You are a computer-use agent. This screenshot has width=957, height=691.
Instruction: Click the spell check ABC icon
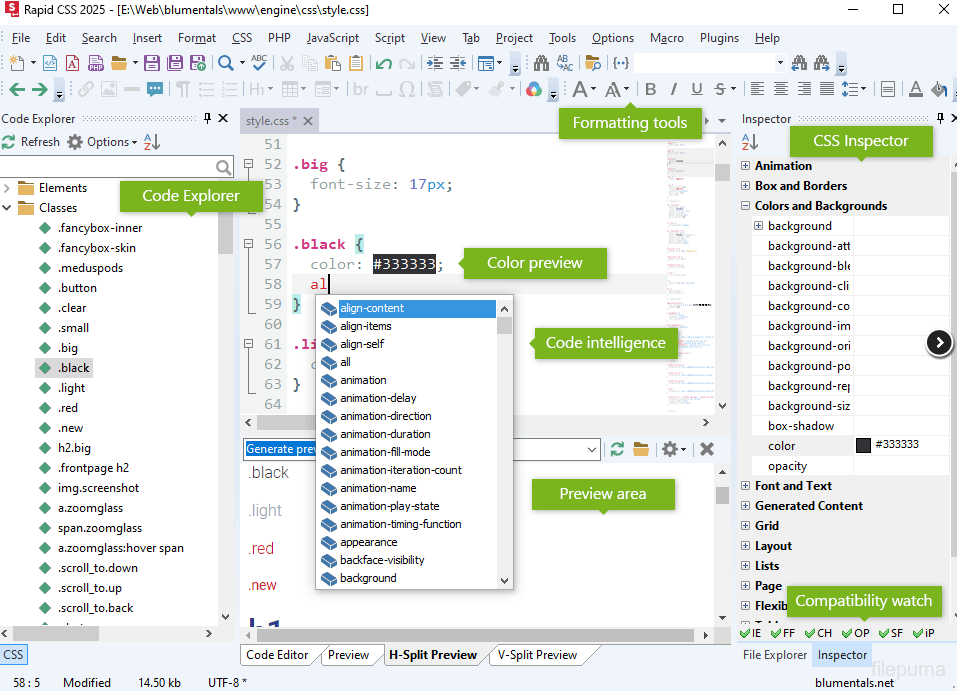coord(259,63)
